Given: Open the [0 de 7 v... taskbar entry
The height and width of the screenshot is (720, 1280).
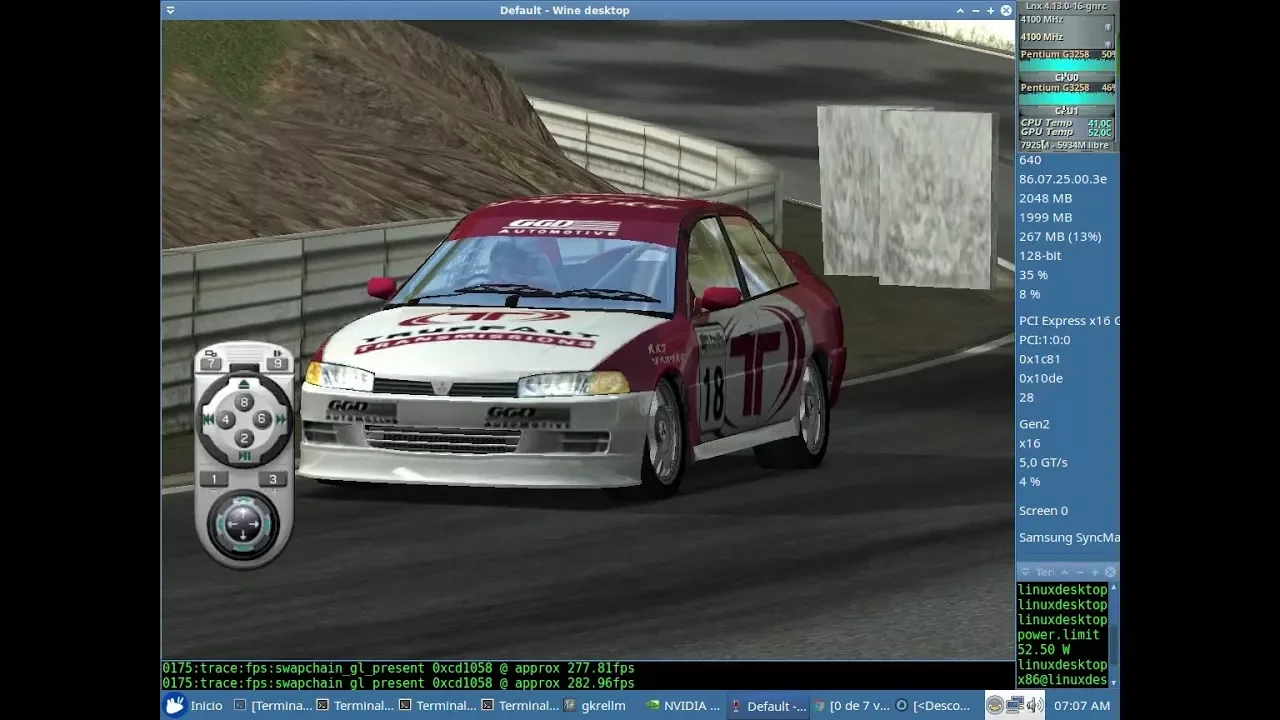Looking at the screenshot, I should [x=851, y=705].
